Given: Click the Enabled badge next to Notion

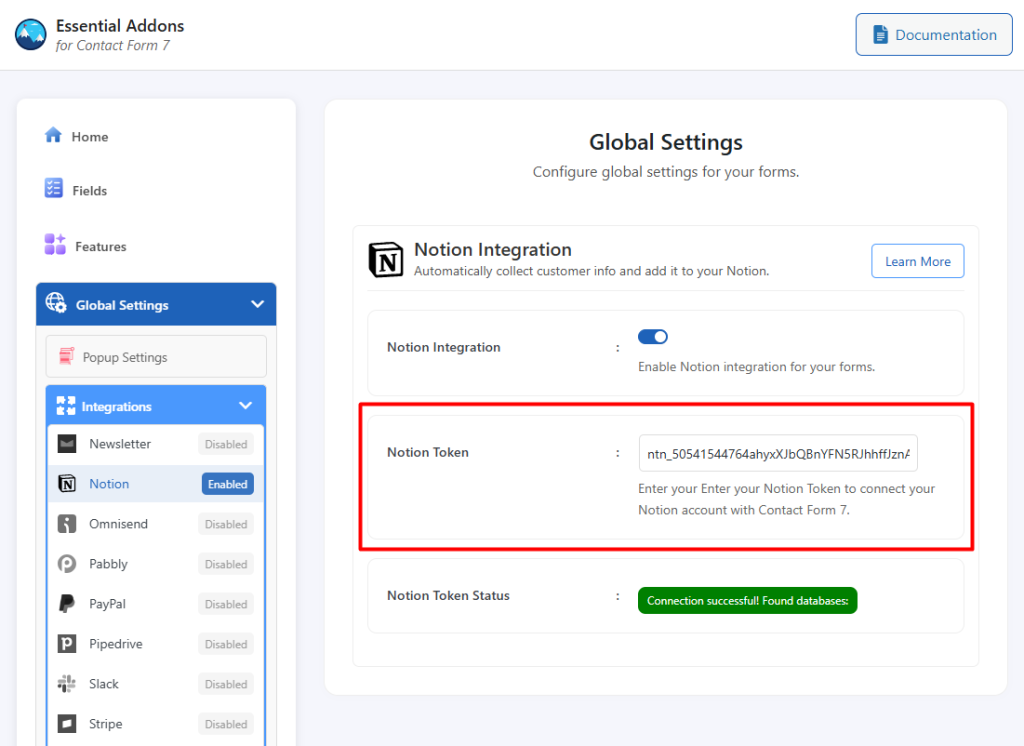Looking at the screenshot, I should coord(227,484).
